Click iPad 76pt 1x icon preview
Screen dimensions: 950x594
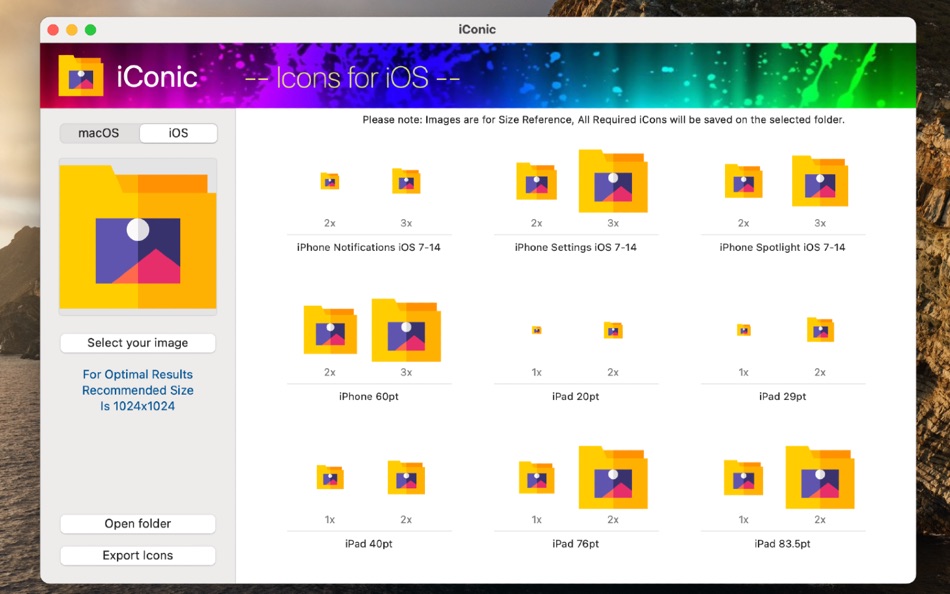(536, 478)
